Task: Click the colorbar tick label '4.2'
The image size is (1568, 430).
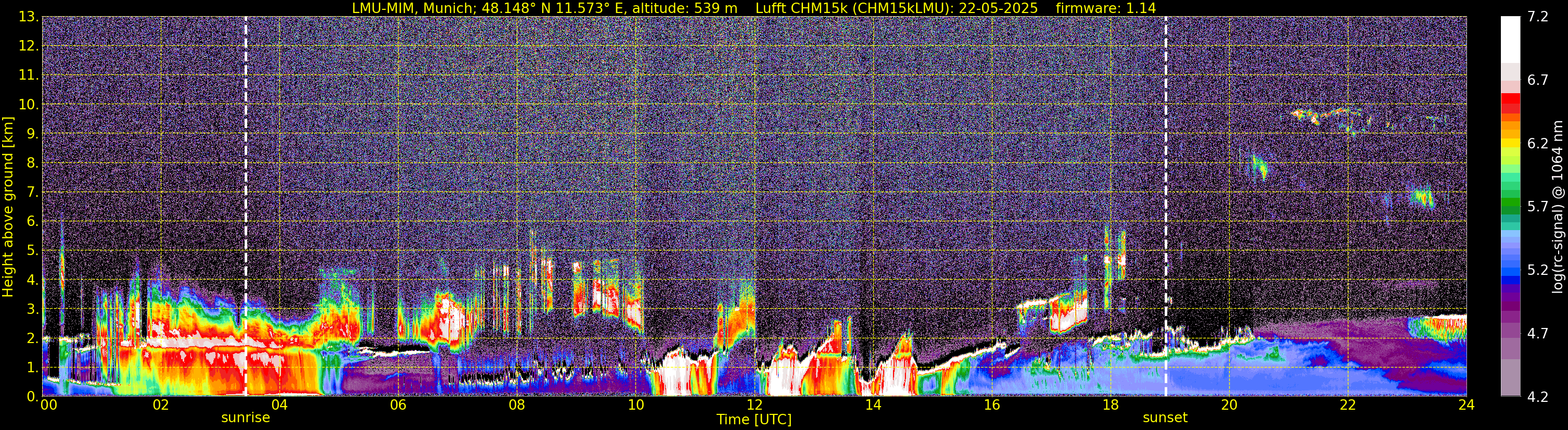Action: [x=1538, y=397]
